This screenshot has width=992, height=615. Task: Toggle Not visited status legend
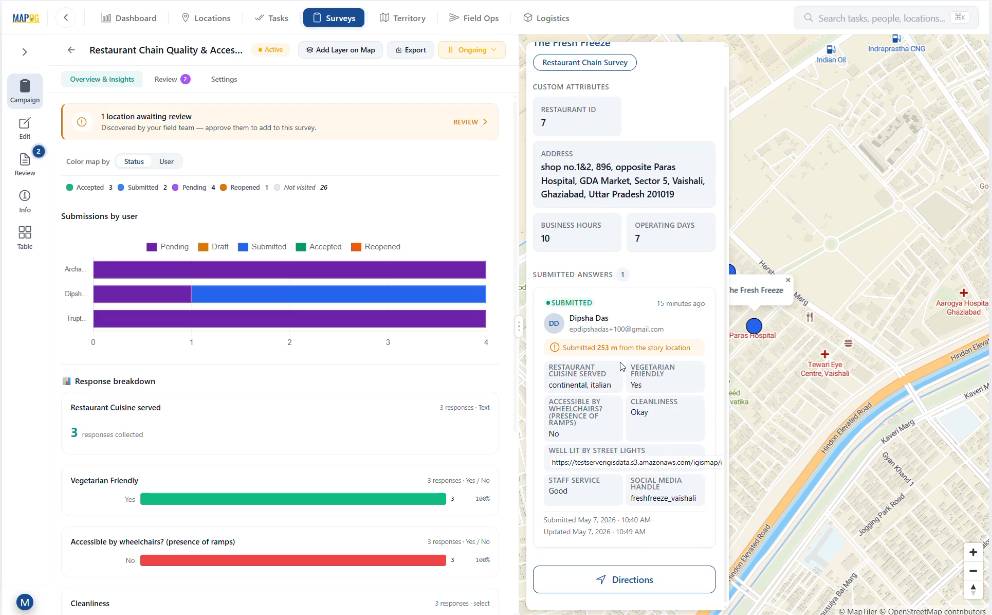(x=301, y=188)
